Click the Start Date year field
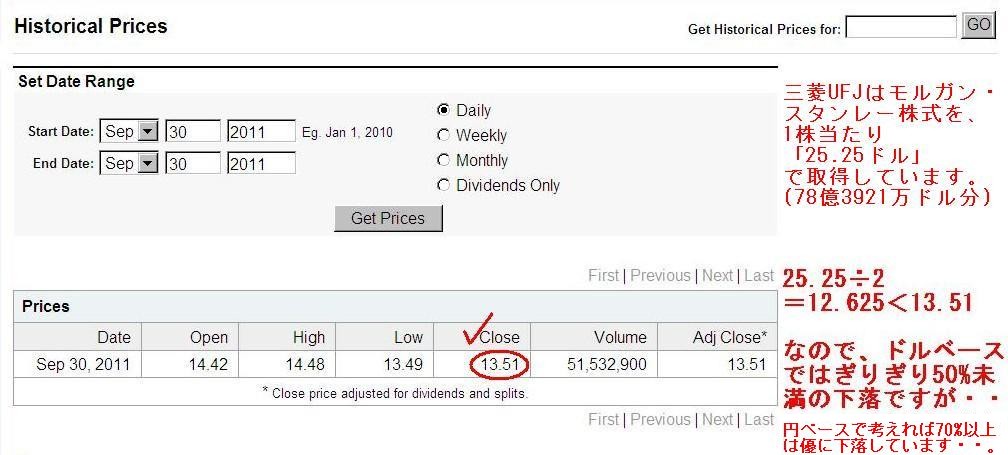The image size is (1008, 455). (262, 132)
